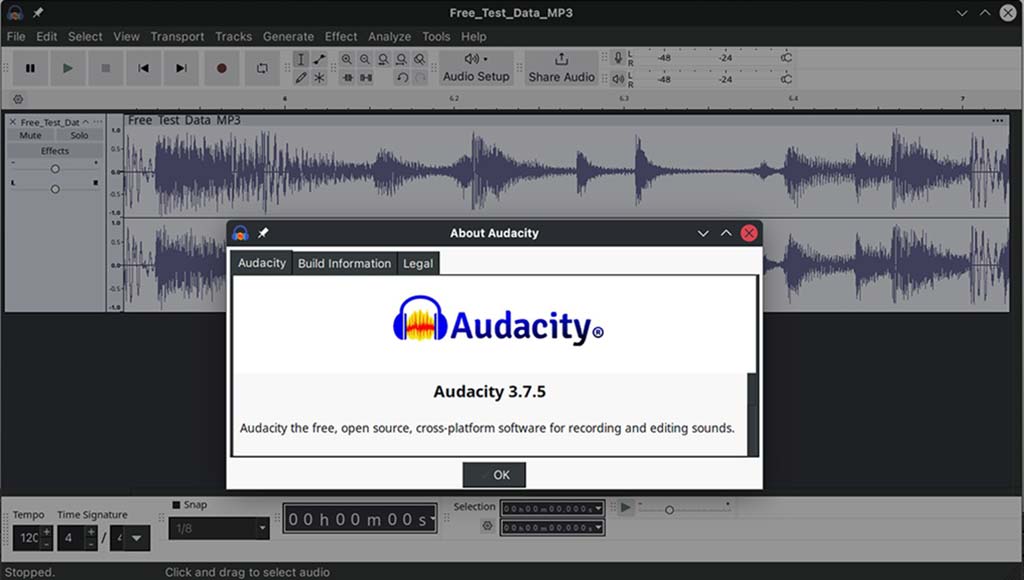Screen dimensions: 1024x580
Task: Click the Share Audio button
Action: click(x=562, y=68)
